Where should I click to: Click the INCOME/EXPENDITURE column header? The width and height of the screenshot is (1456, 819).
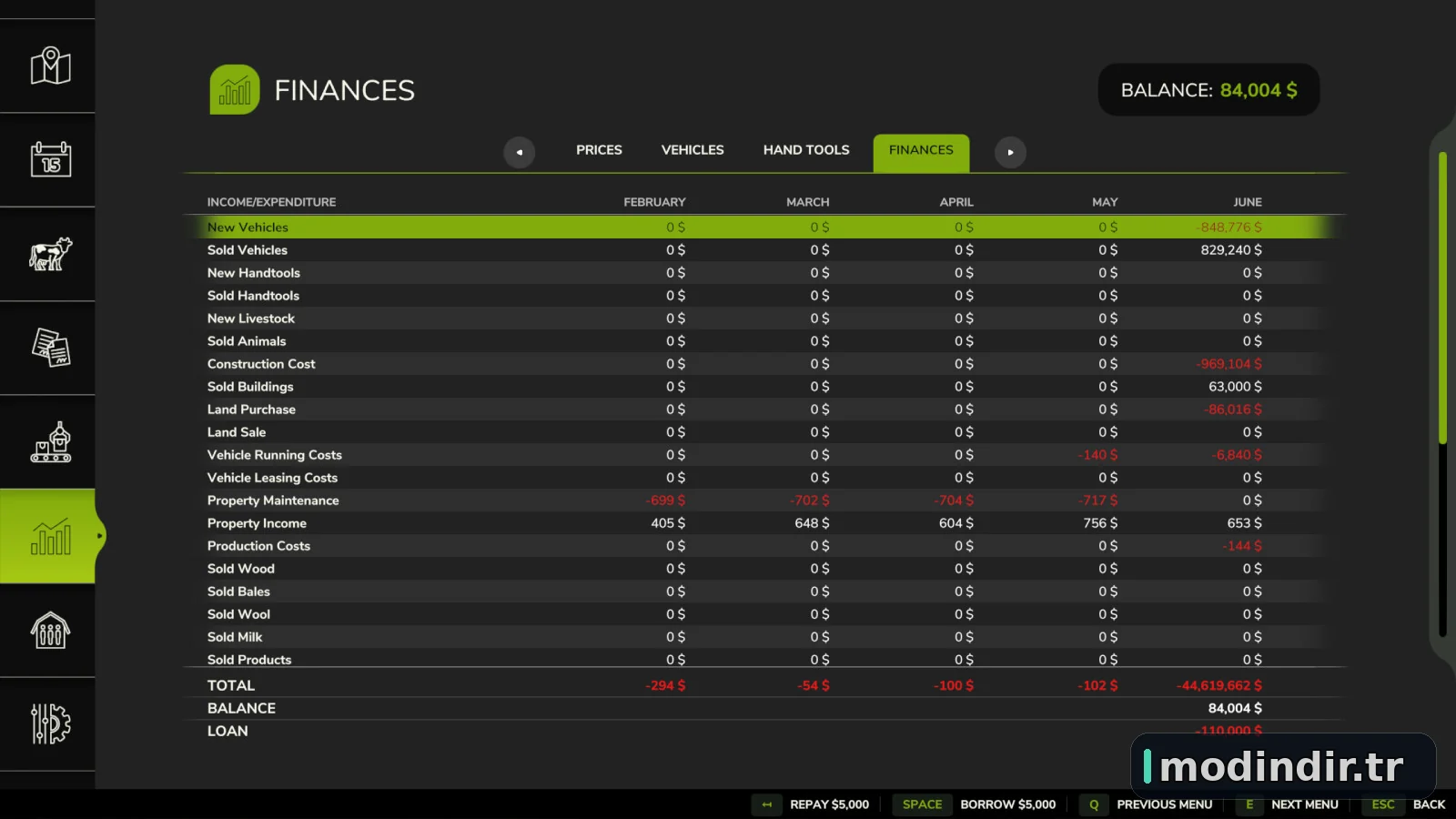[x=271, y=202]
